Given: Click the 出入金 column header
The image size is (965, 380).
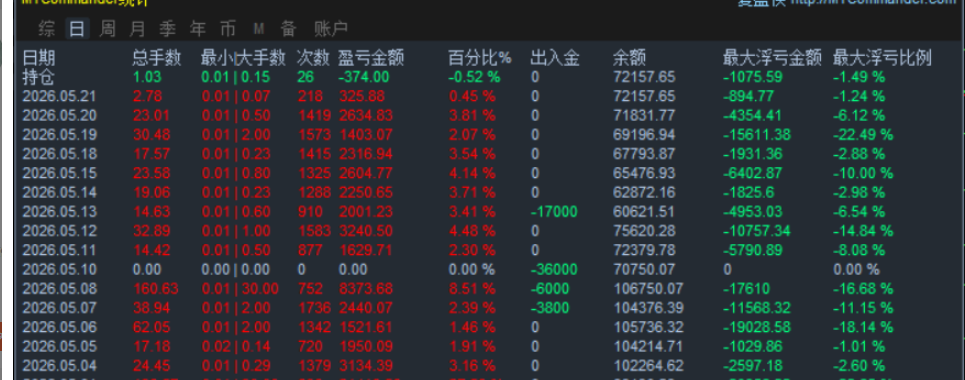Looking at the screenshot, I should [555, 58].
